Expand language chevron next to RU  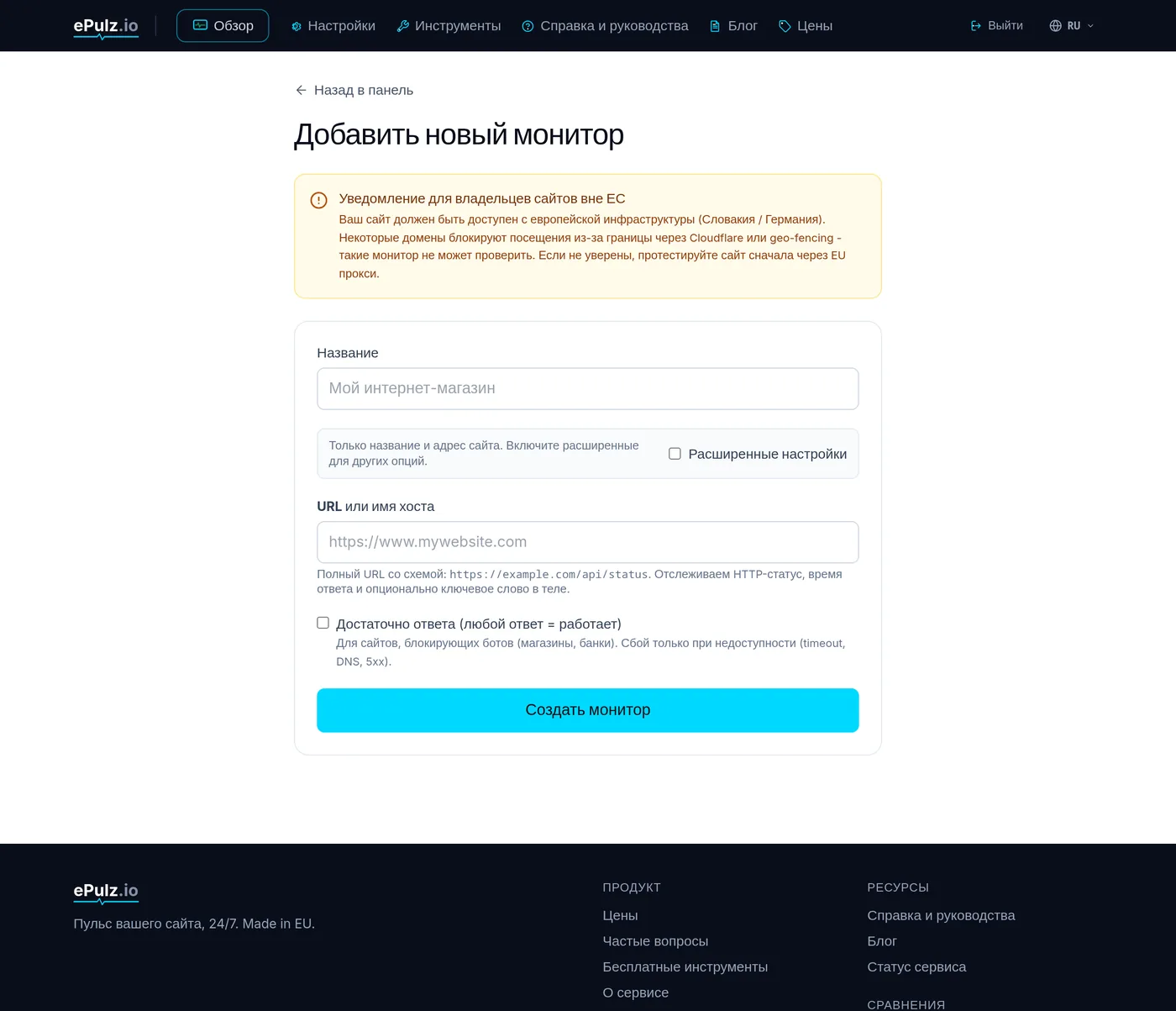pyautogui.click(x=1090, y=26)
